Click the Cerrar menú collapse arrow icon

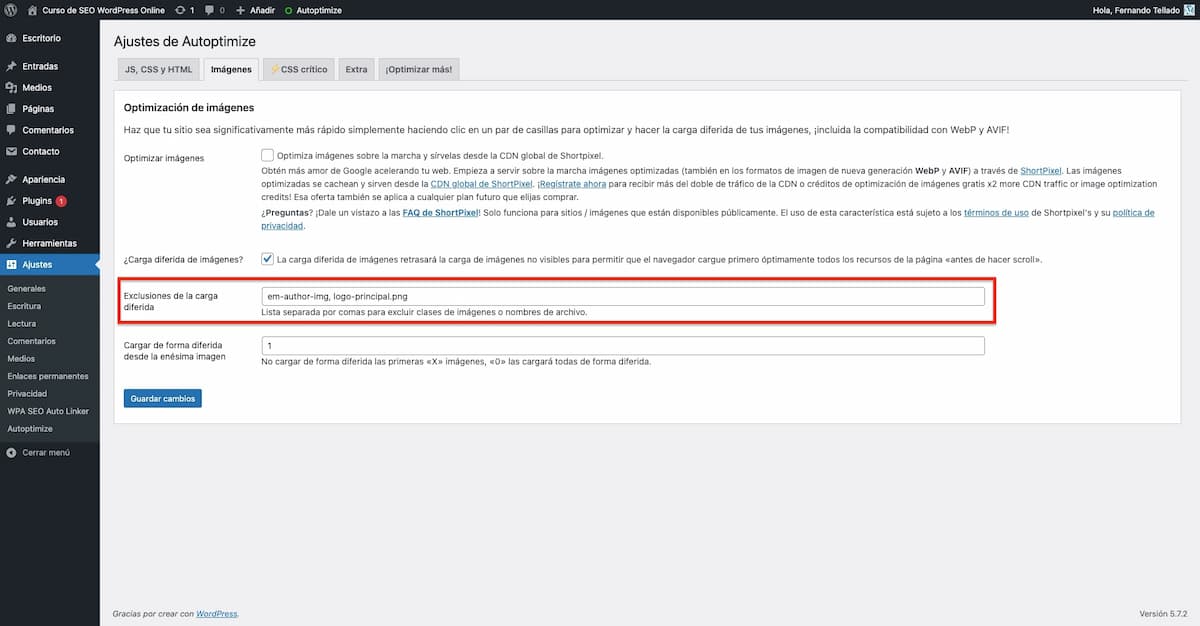[x=11, y=452]
